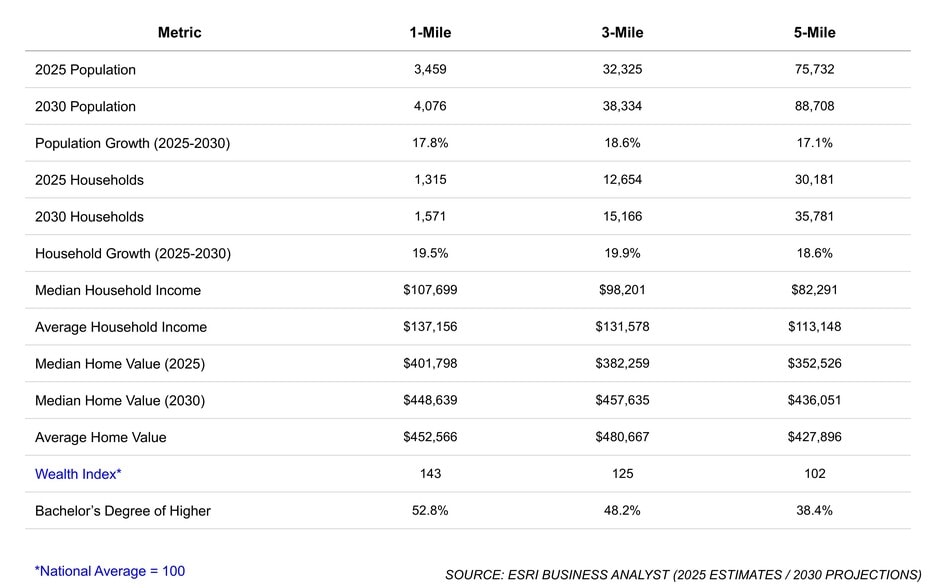Screen dimensions: 936x588
Task: Click the 143 wealth index value
Action: coord(430,473)
